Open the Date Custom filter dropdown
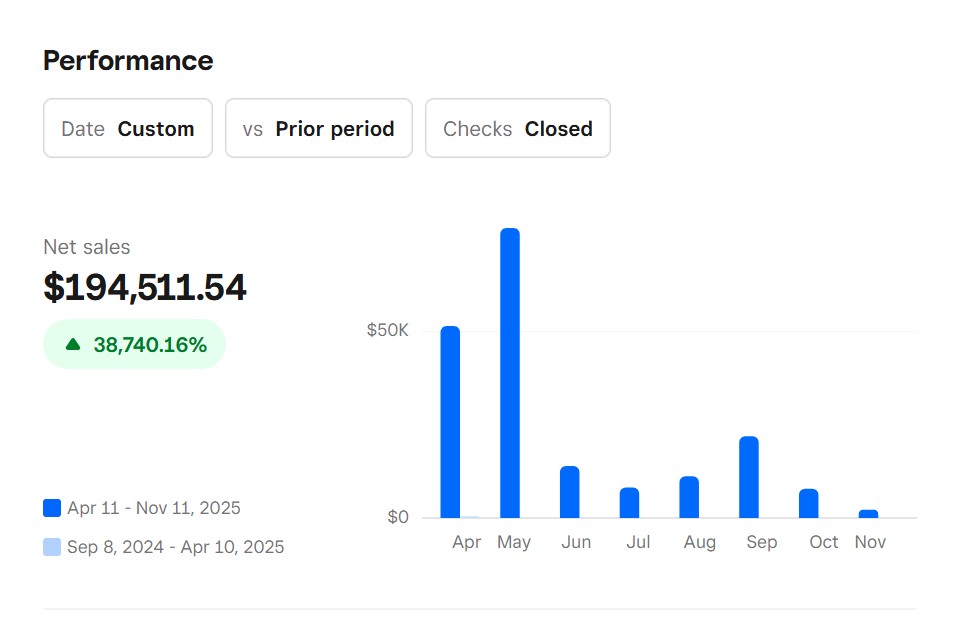The width and height of the screenshot is (961, 619). tap(128, 128)
